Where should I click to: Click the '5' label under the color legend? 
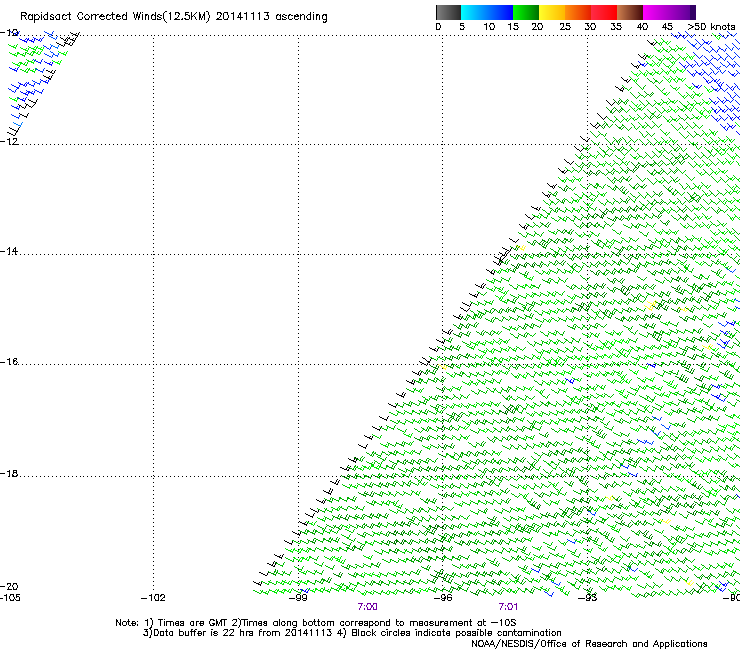pos(462,27)
